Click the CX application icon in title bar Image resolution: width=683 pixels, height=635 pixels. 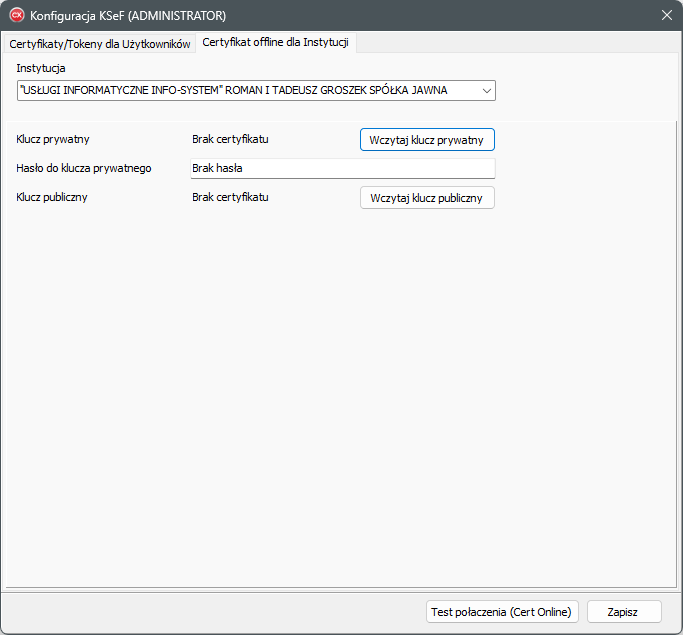(x=16, y=15)
